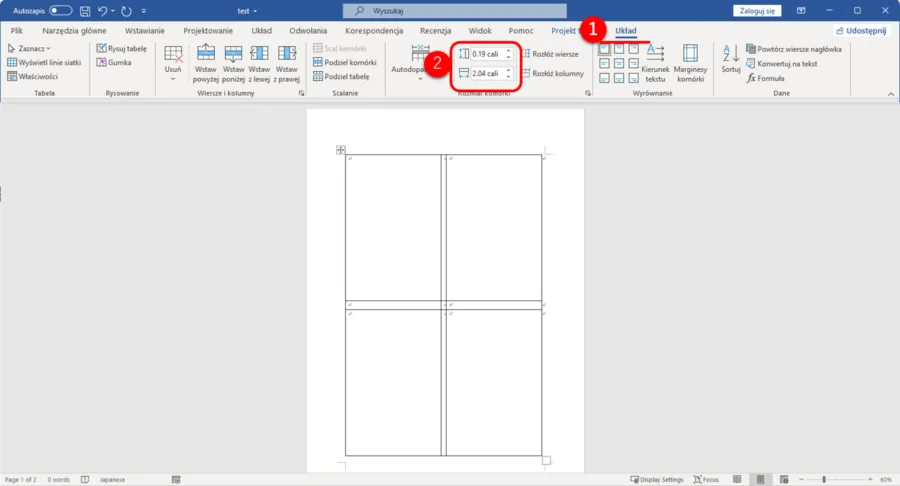
Task: Toggle Wyświetl linie siatki gridlines
Action: pos(44,62)
